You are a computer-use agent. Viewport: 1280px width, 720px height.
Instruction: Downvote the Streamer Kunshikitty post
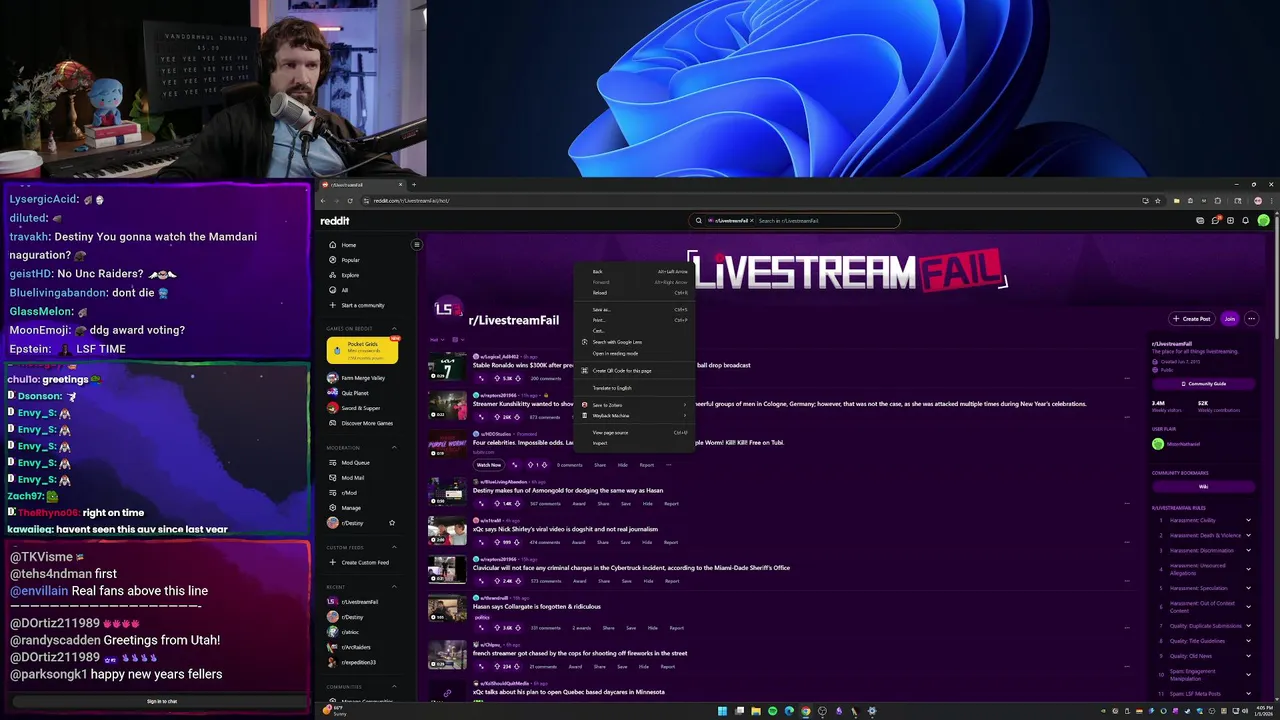tap(518, 417)
